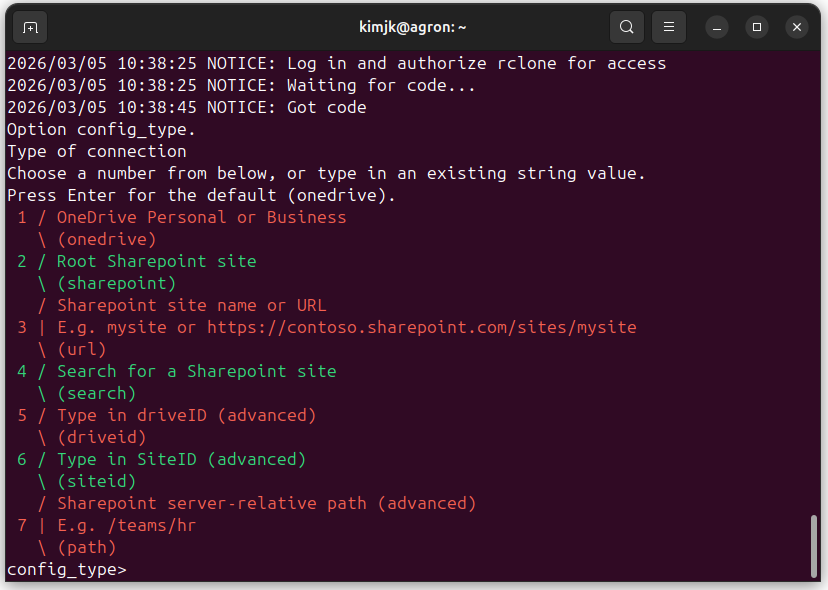Click the "Press Enter for the default" line

pos(201,195)
